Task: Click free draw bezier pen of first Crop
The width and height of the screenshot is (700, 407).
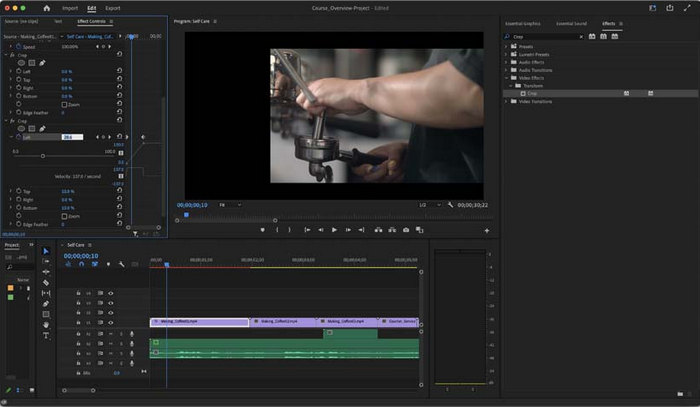Action: point(42,63)
